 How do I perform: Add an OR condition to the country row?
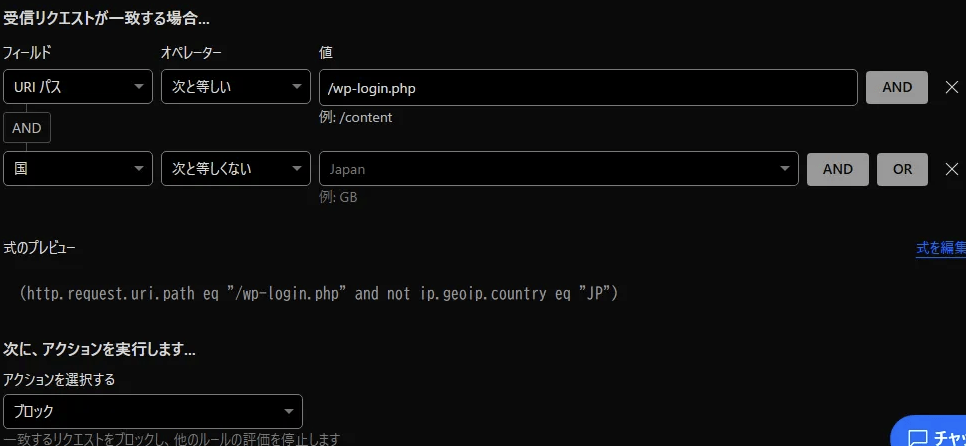(x=902, y=169)
